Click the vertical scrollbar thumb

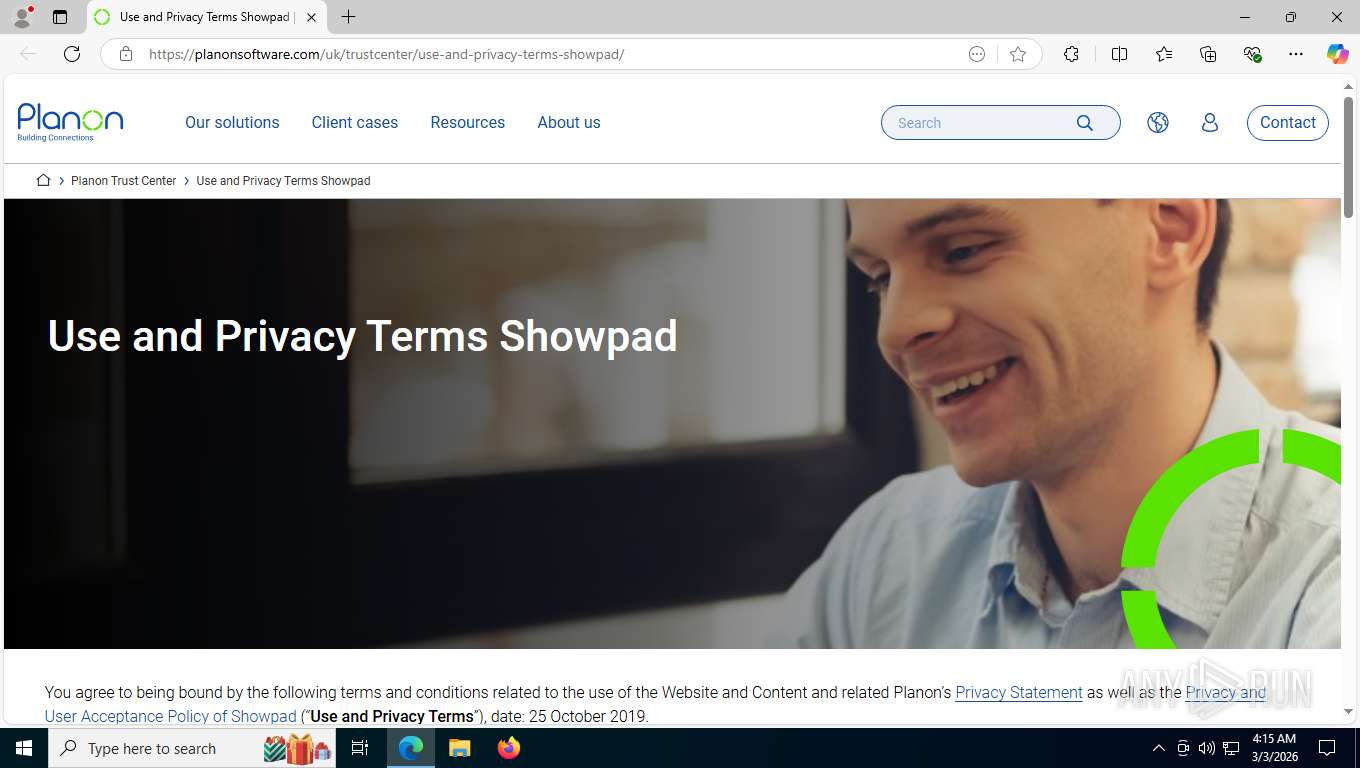(1348, 155)
